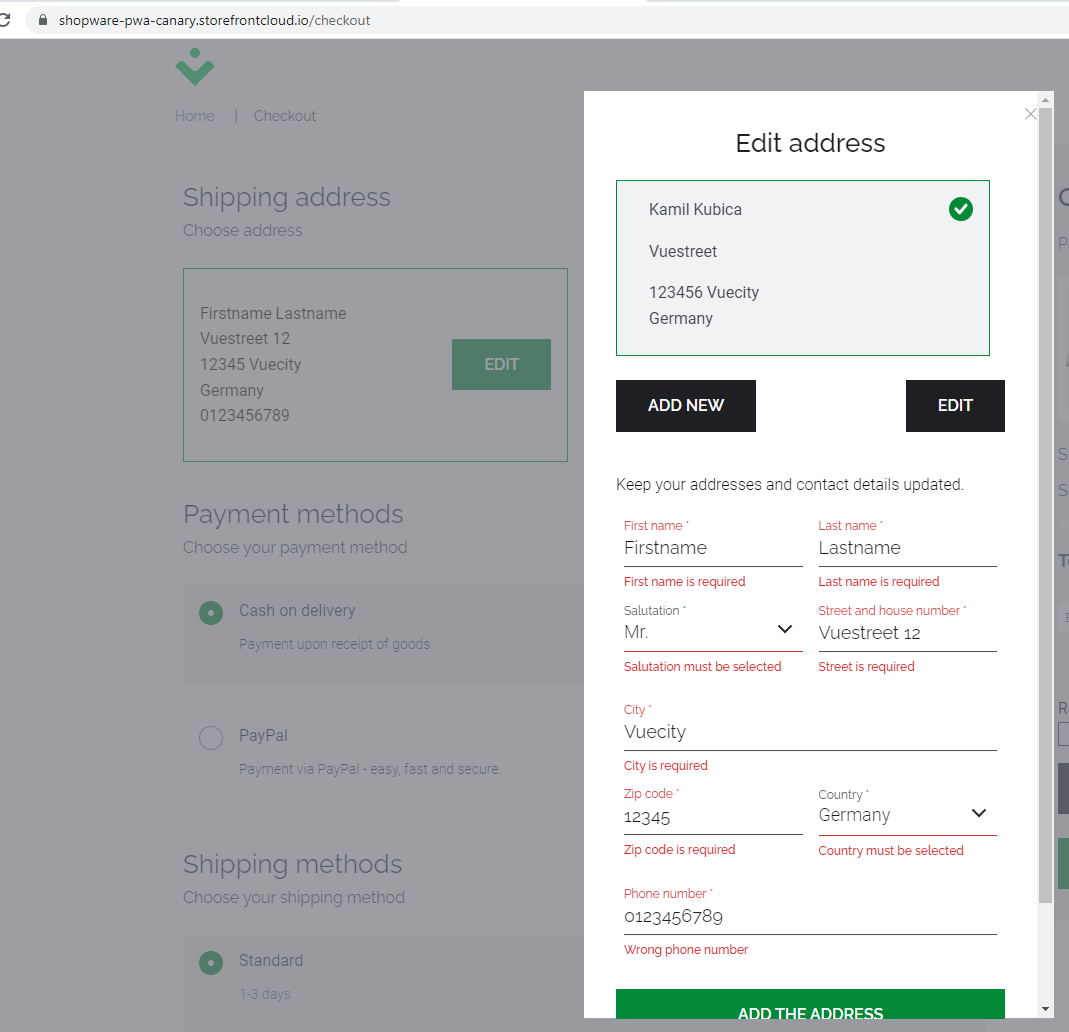1069x1032 pixels.
Task: Click the Vue Storefront logo icon
Action: coord(195,67)
